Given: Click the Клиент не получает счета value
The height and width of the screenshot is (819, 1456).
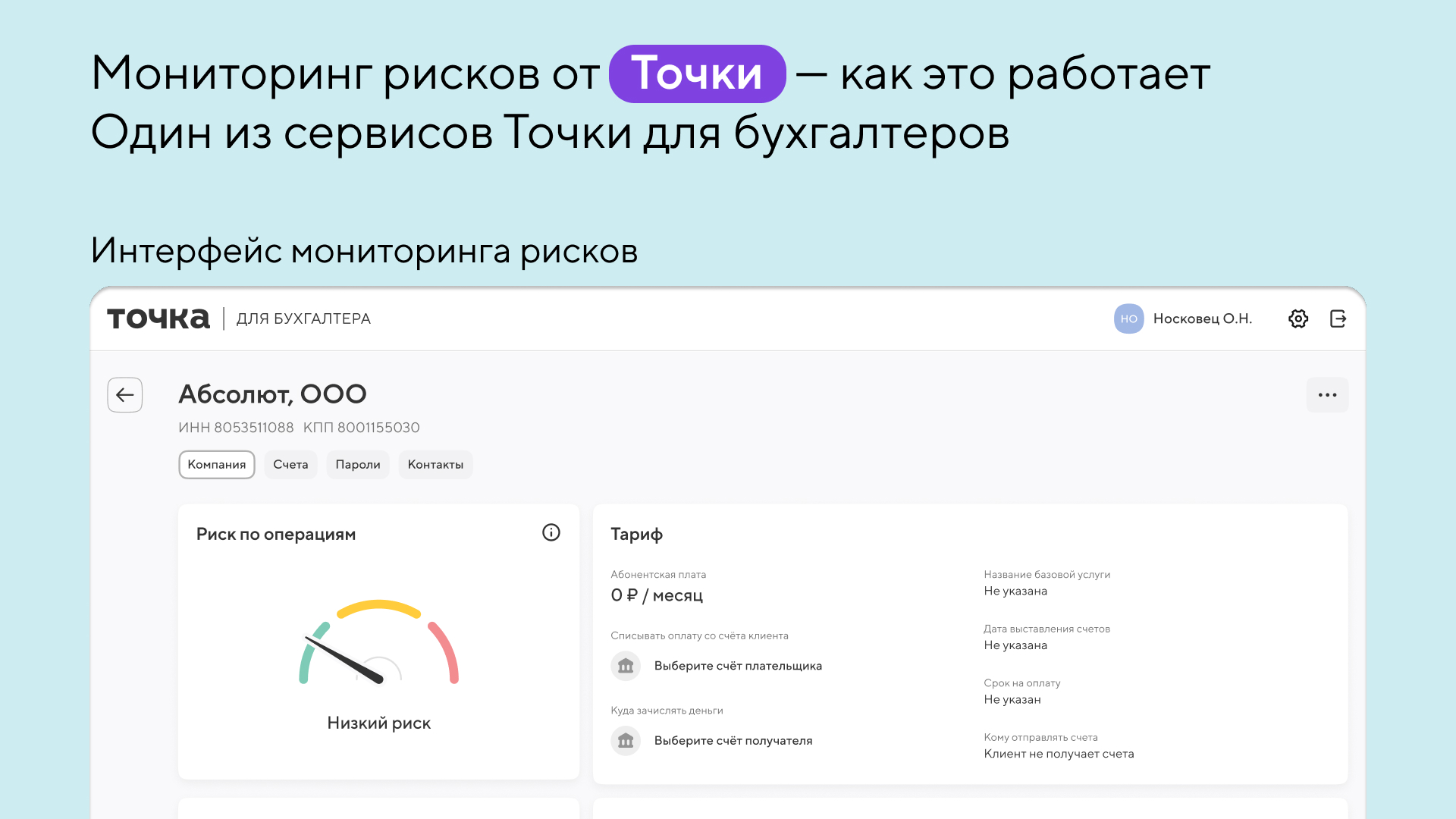Looking at the screenshot, I should point(1059,754).
